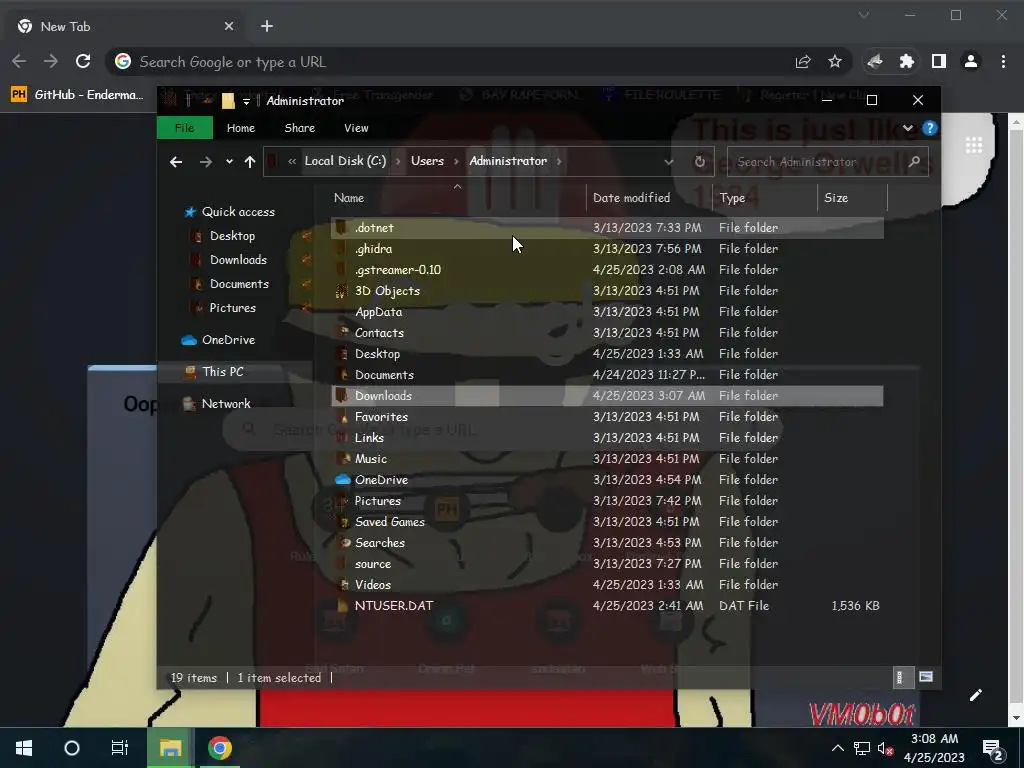Select the Documents folder in file list
Screen dimensions: 1024x768
607,375
